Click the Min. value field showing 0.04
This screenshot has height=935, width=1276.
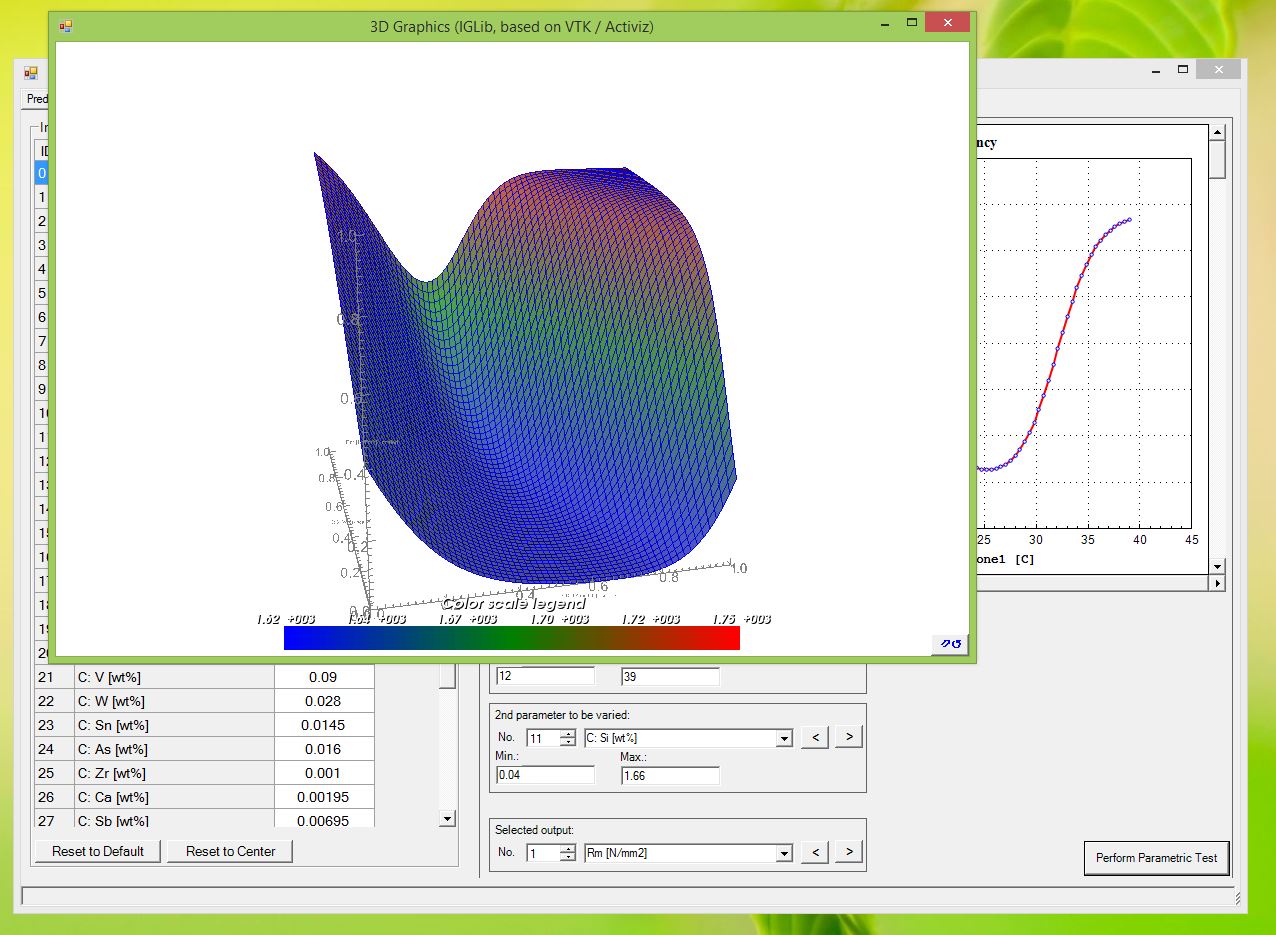click(545, 775)
